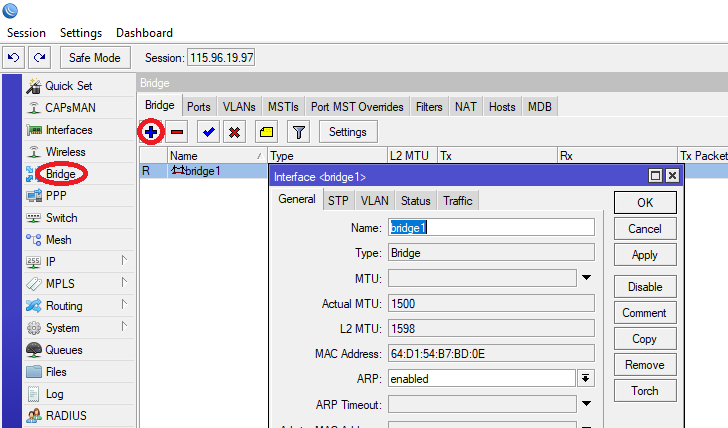728x428 pixels.
Task: Open the Dashboard menu
Action: [x=144, y=33]
